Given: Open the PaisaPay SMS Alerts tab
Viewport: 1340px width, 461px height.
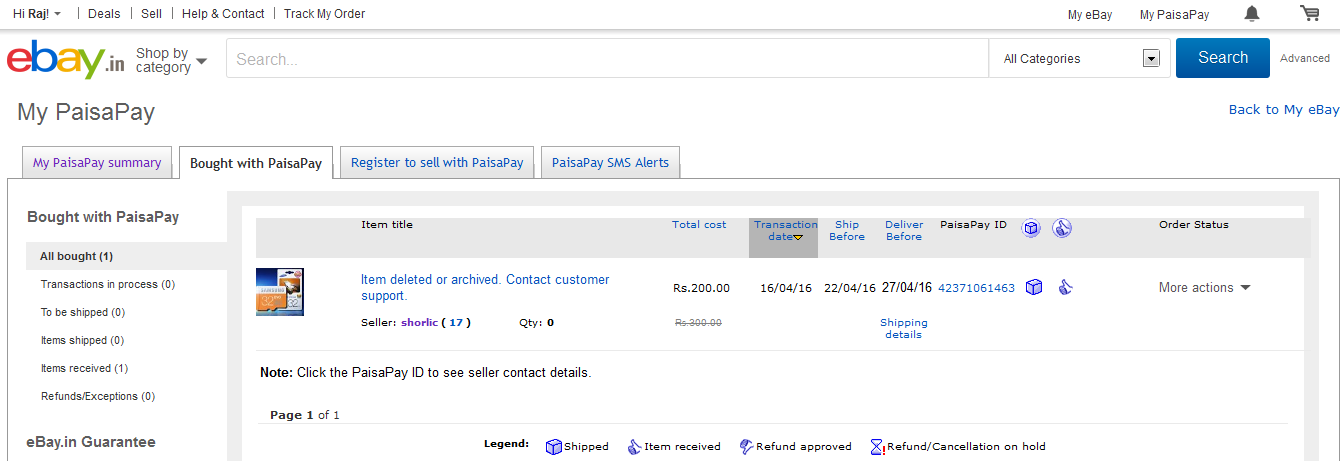Looking at the screenshot, I should pyautogui.click(x=610, y=163).
